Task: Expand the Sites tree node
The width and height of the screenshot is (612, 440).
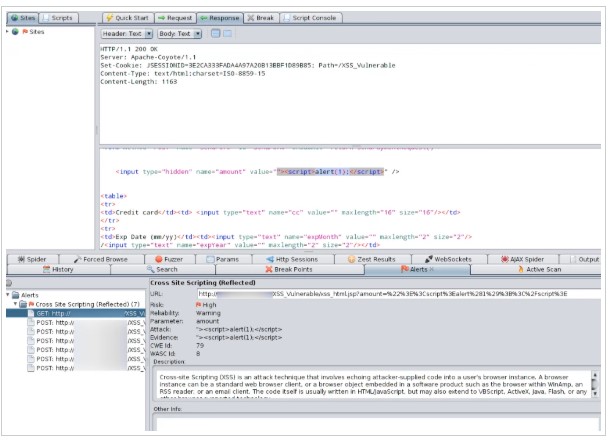Action: point(8,32)
